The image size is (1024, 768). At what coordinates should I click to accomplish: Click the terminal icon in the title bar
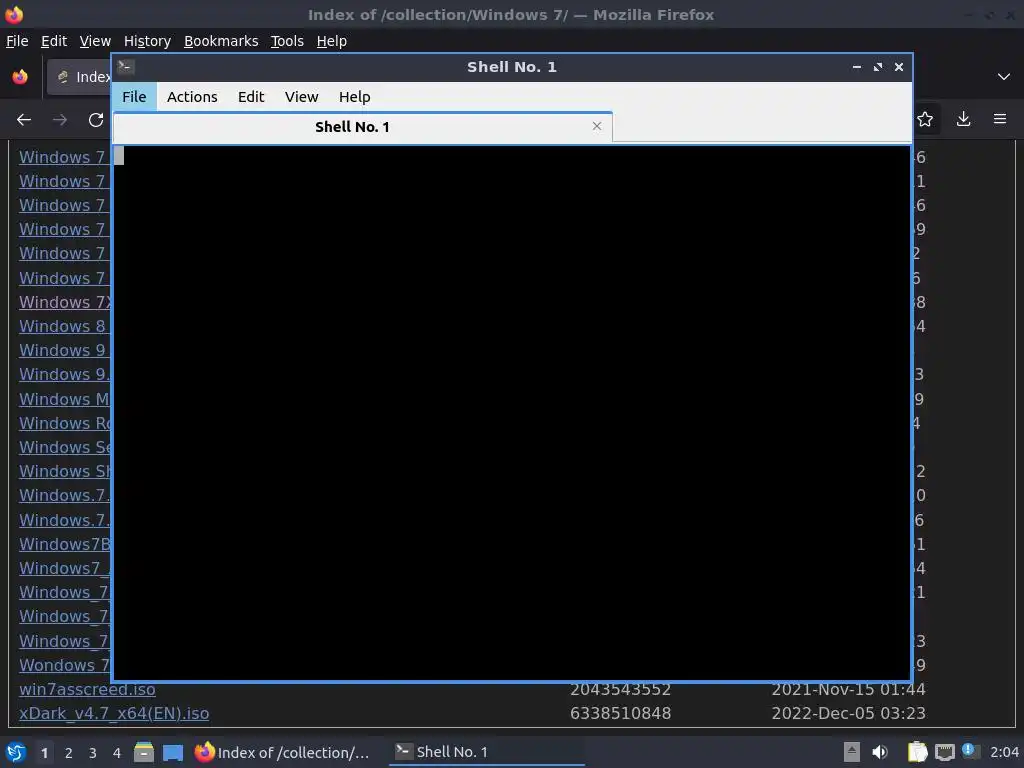click(x=125, y=66)
